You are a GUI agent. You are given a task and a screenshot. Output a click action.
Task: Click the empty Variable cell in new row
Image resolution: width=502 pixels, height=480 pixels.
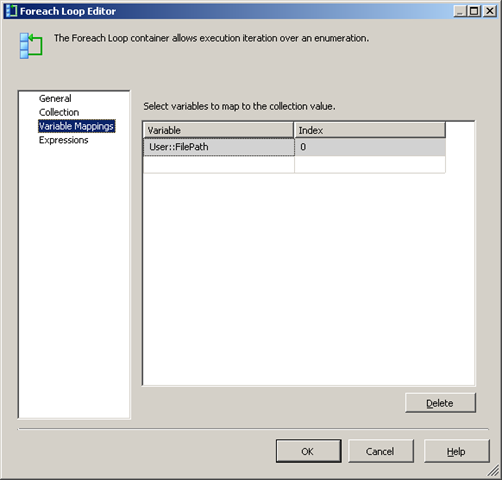coord(219,164)
